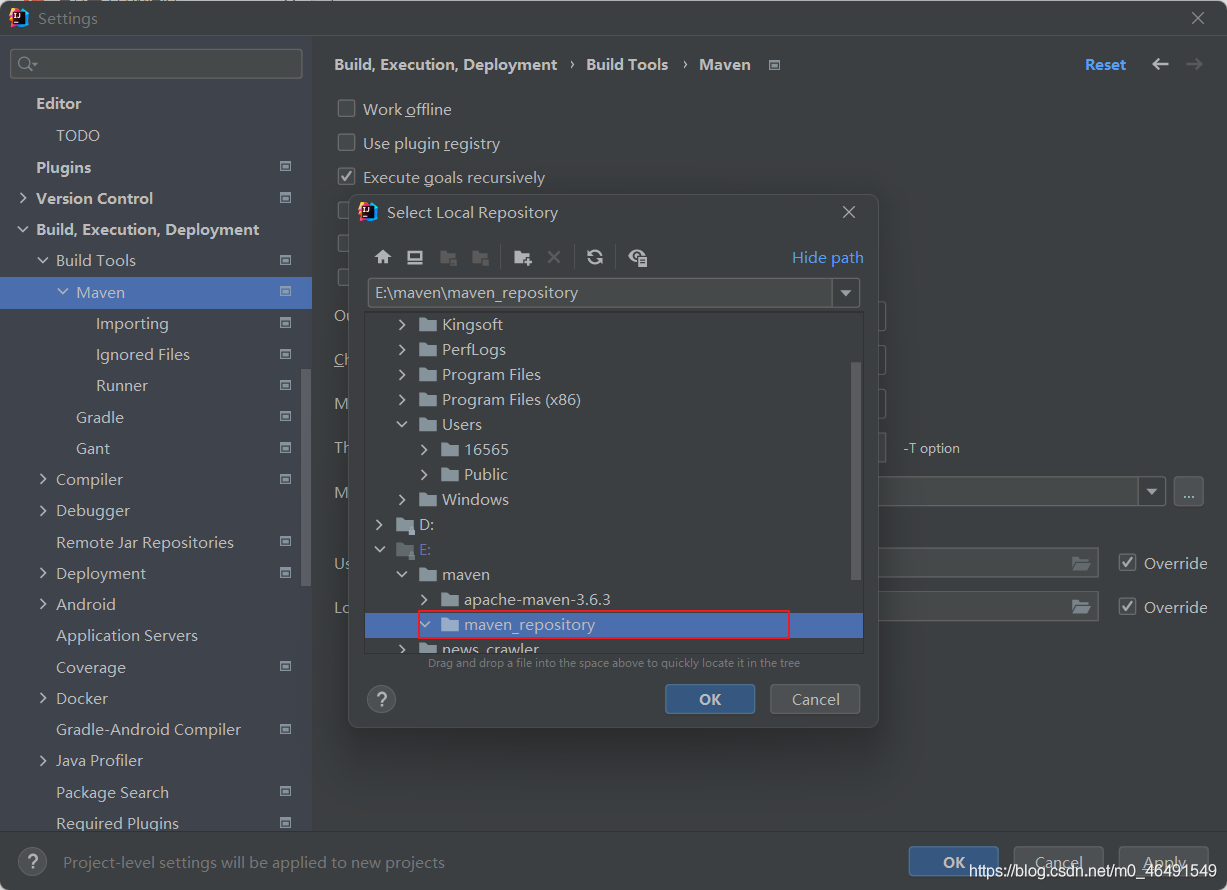Cancel the Select Local Repository dialog
This screenshot has height=890, width=1227.
(x=816, y=699)
